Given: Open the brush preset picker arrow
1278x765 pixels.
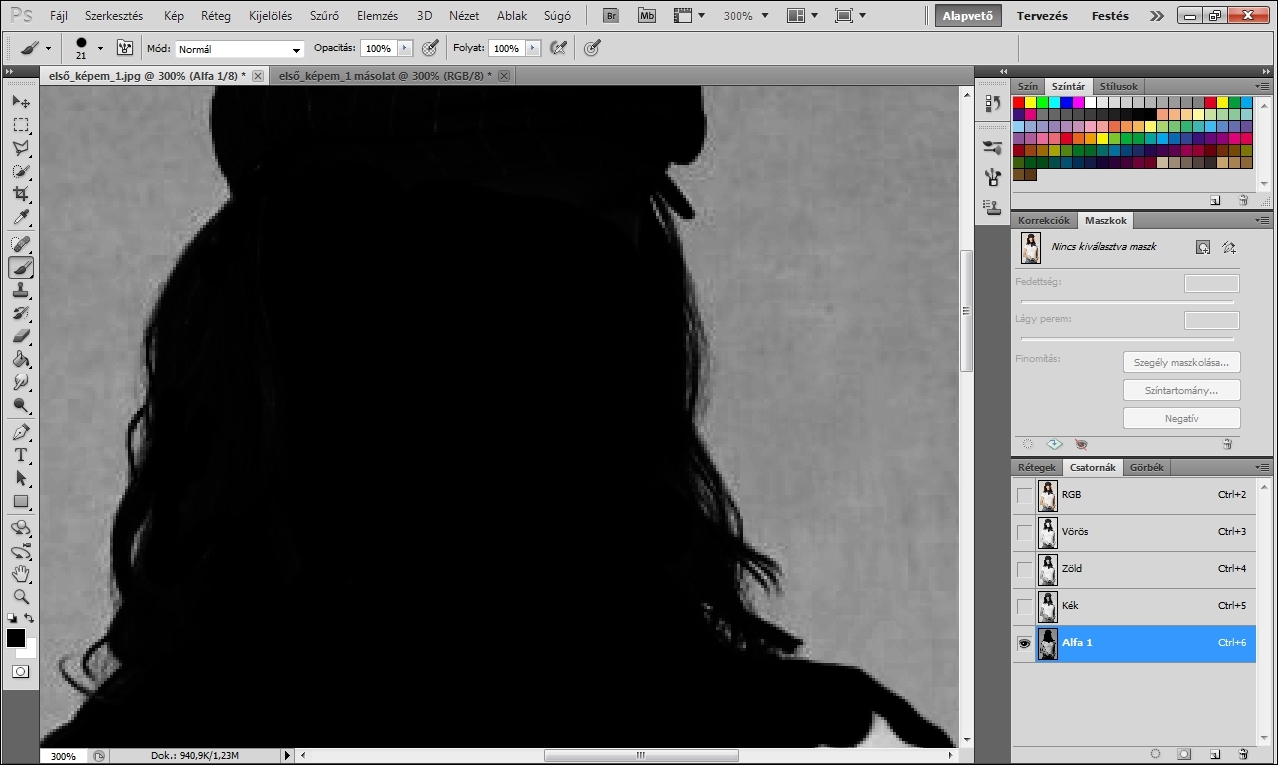Looking at the screenshot, I should point(100,48).
